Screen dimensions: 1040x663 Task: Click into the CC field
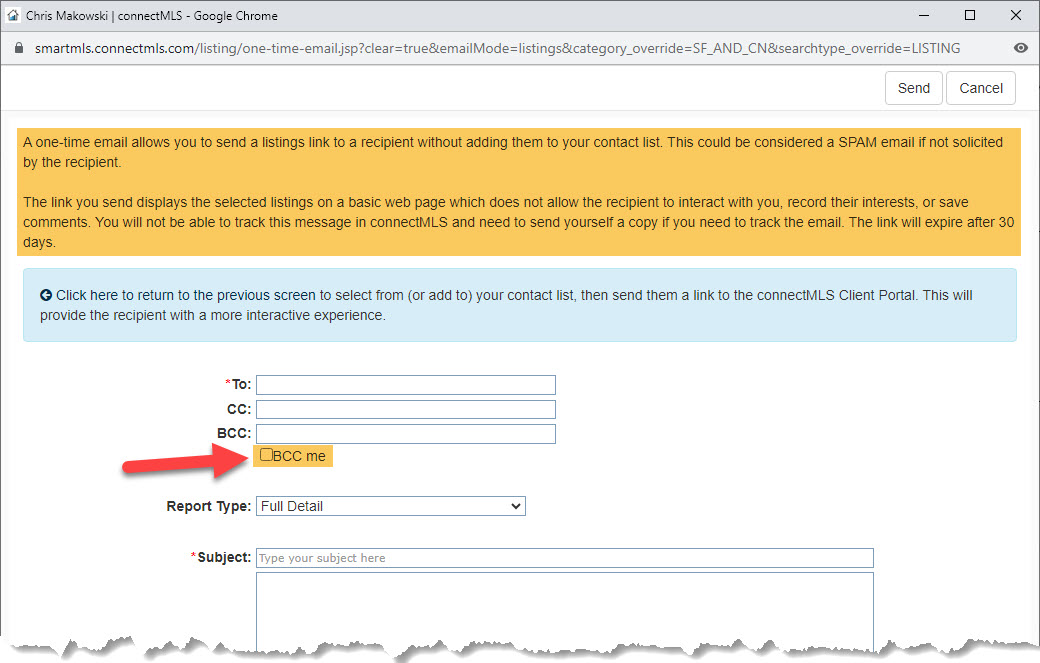click(406, 409)
